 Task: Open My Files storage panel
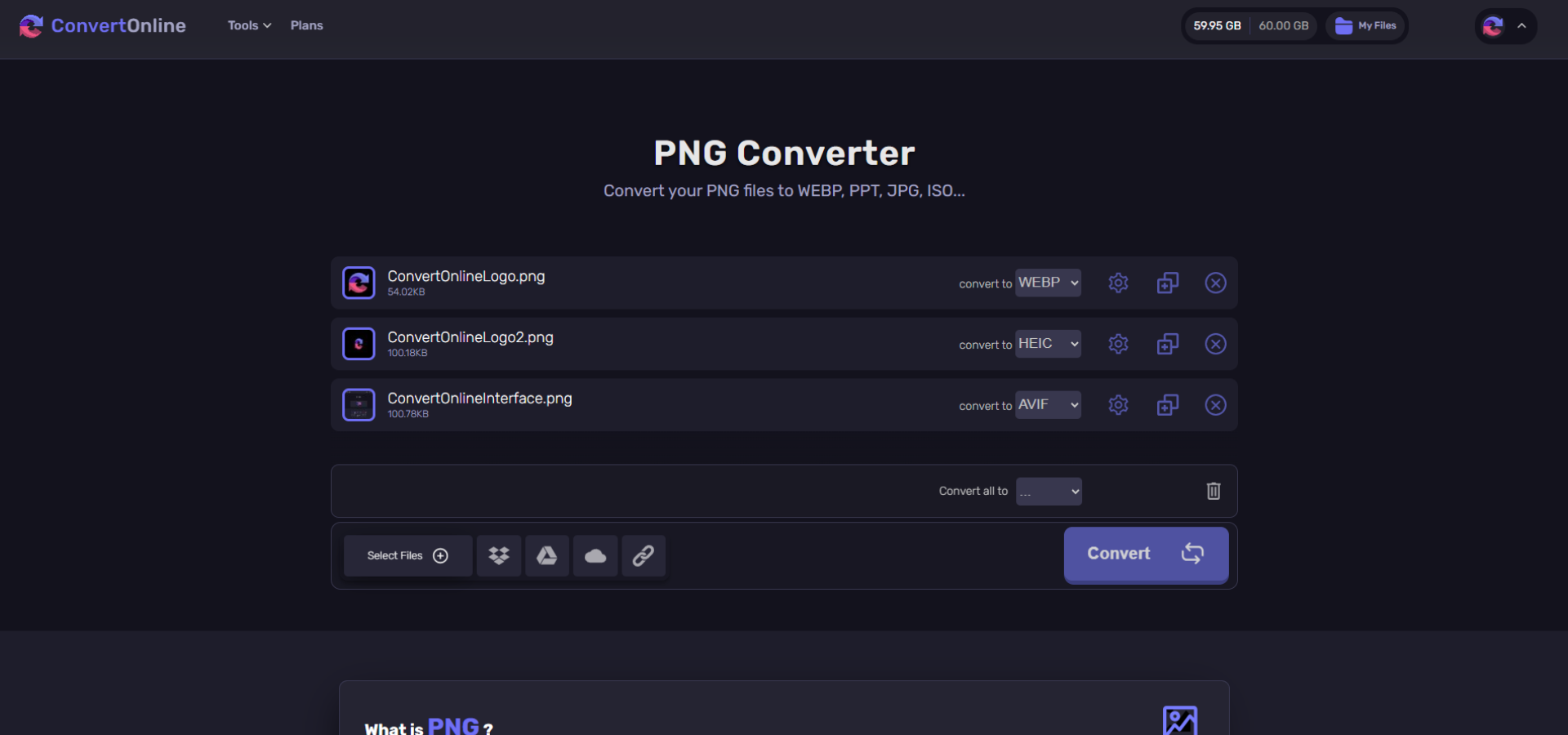pyautogui.click(x=1365, y=25)
